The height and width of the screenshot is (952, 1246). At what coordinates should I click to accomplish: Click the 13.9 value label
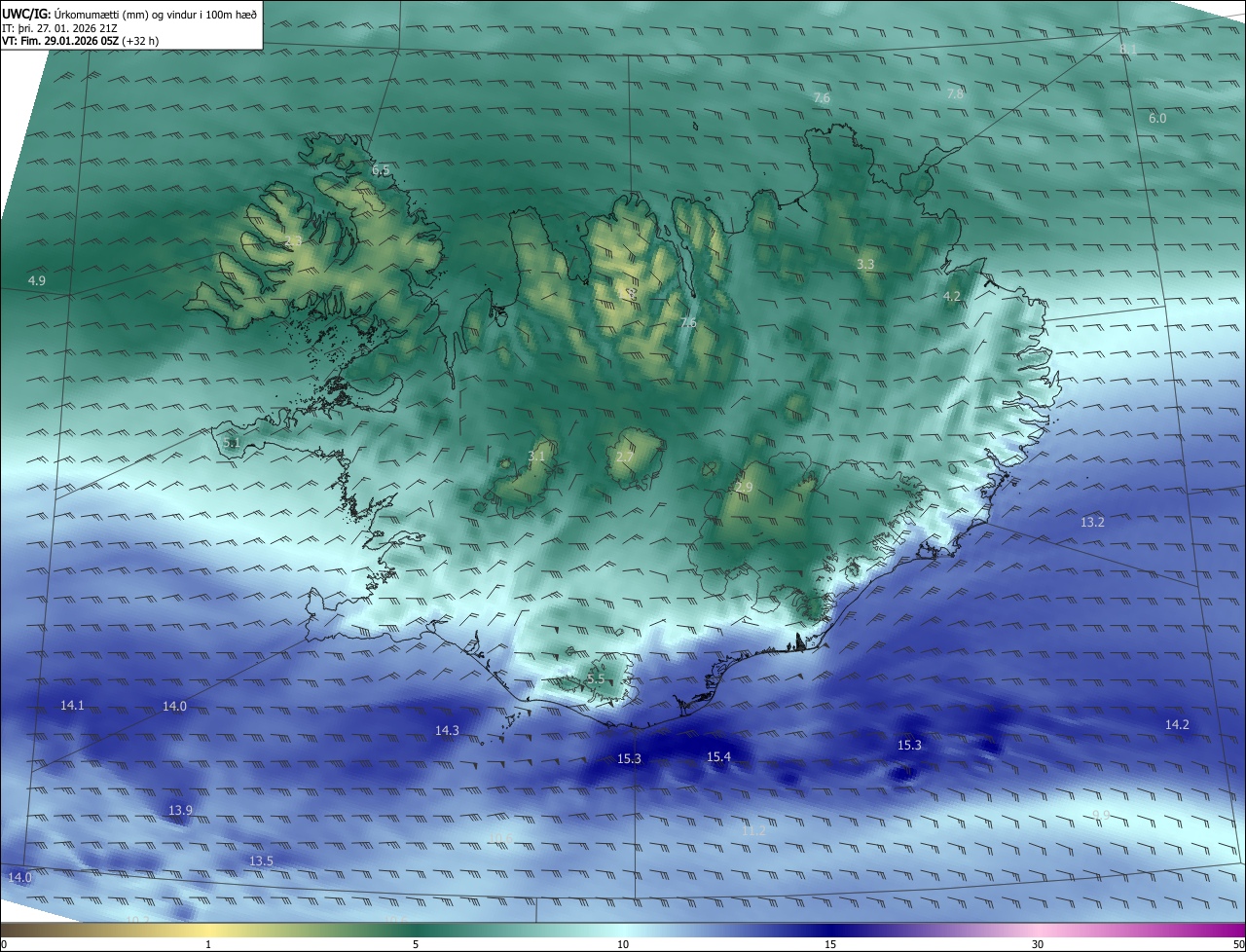[180, 810]
